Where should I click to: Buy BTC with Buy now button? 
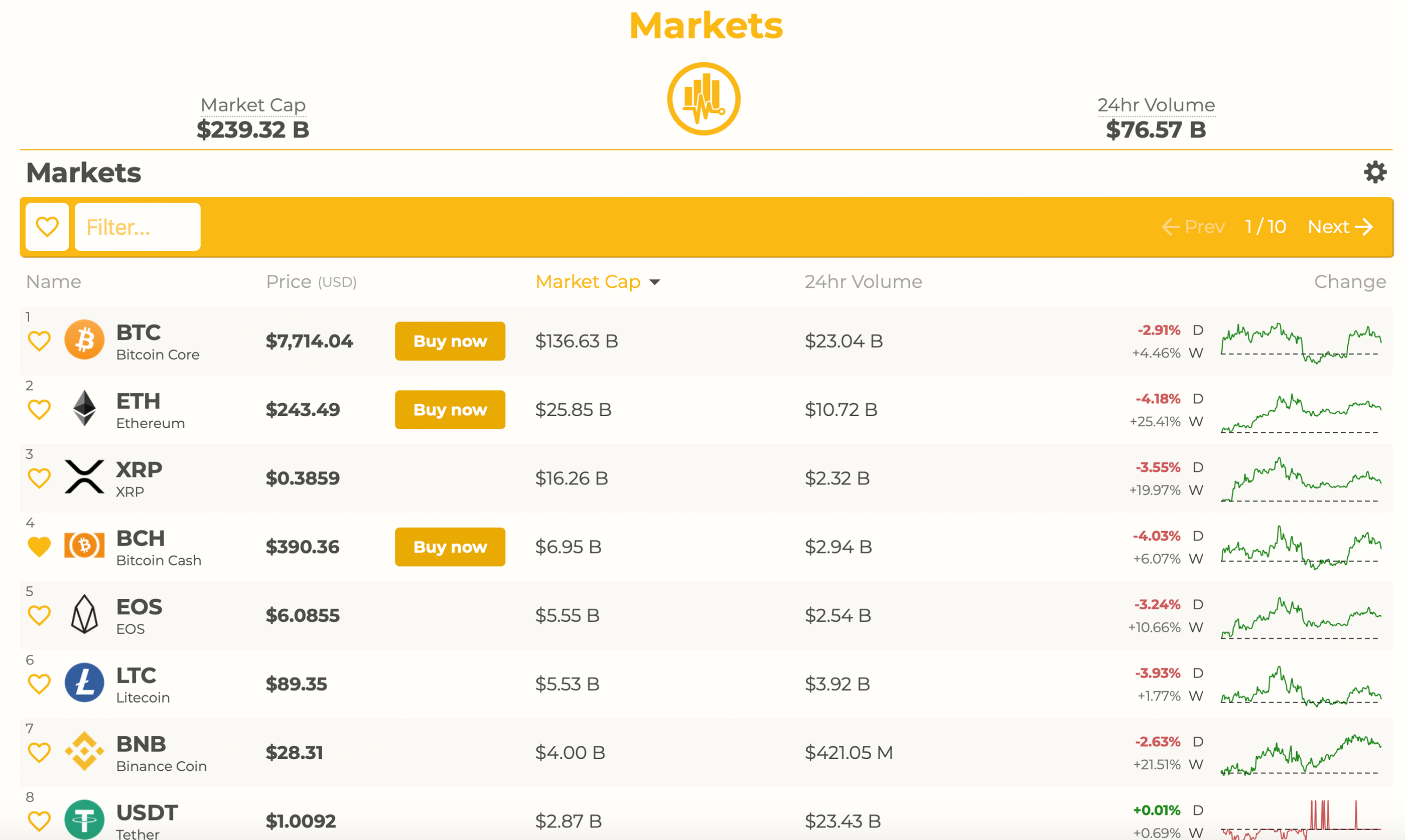pos(450,342)
